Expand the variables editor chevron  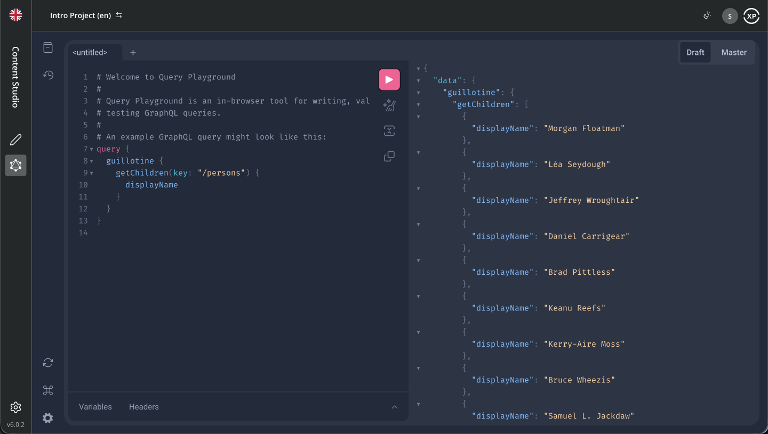point(394,407)
